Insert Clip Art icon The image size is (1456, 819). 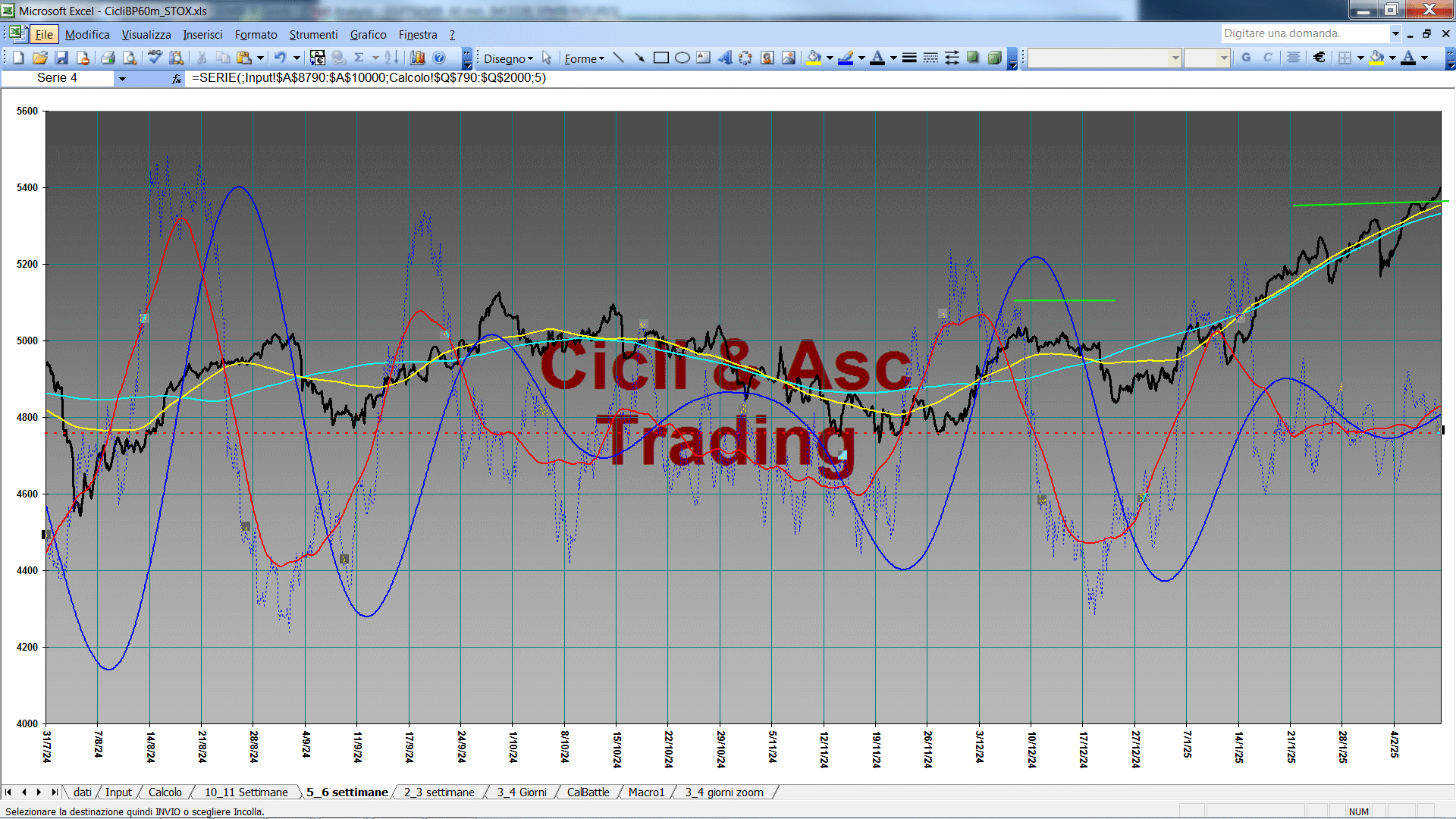(x=767, y=58)
